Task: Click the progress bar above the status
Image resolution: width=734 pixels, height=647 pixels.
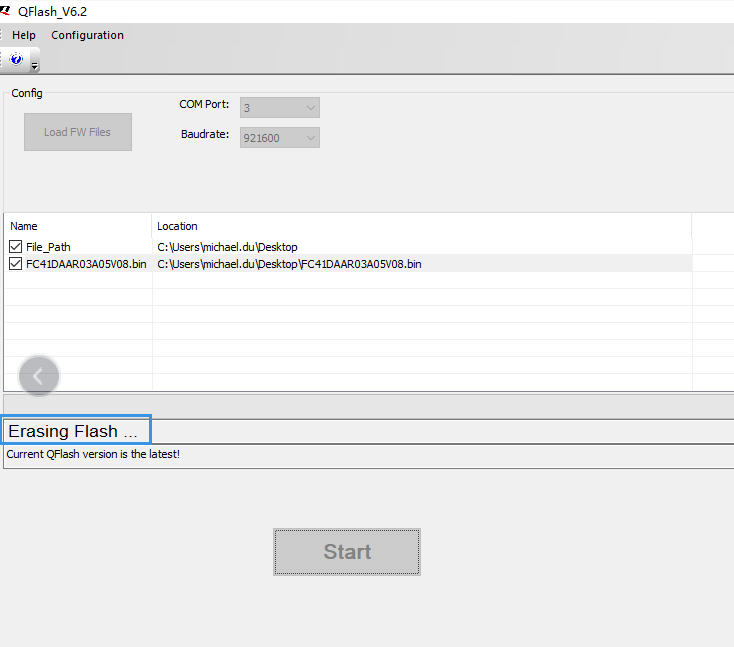Action: tap(367, 405)
